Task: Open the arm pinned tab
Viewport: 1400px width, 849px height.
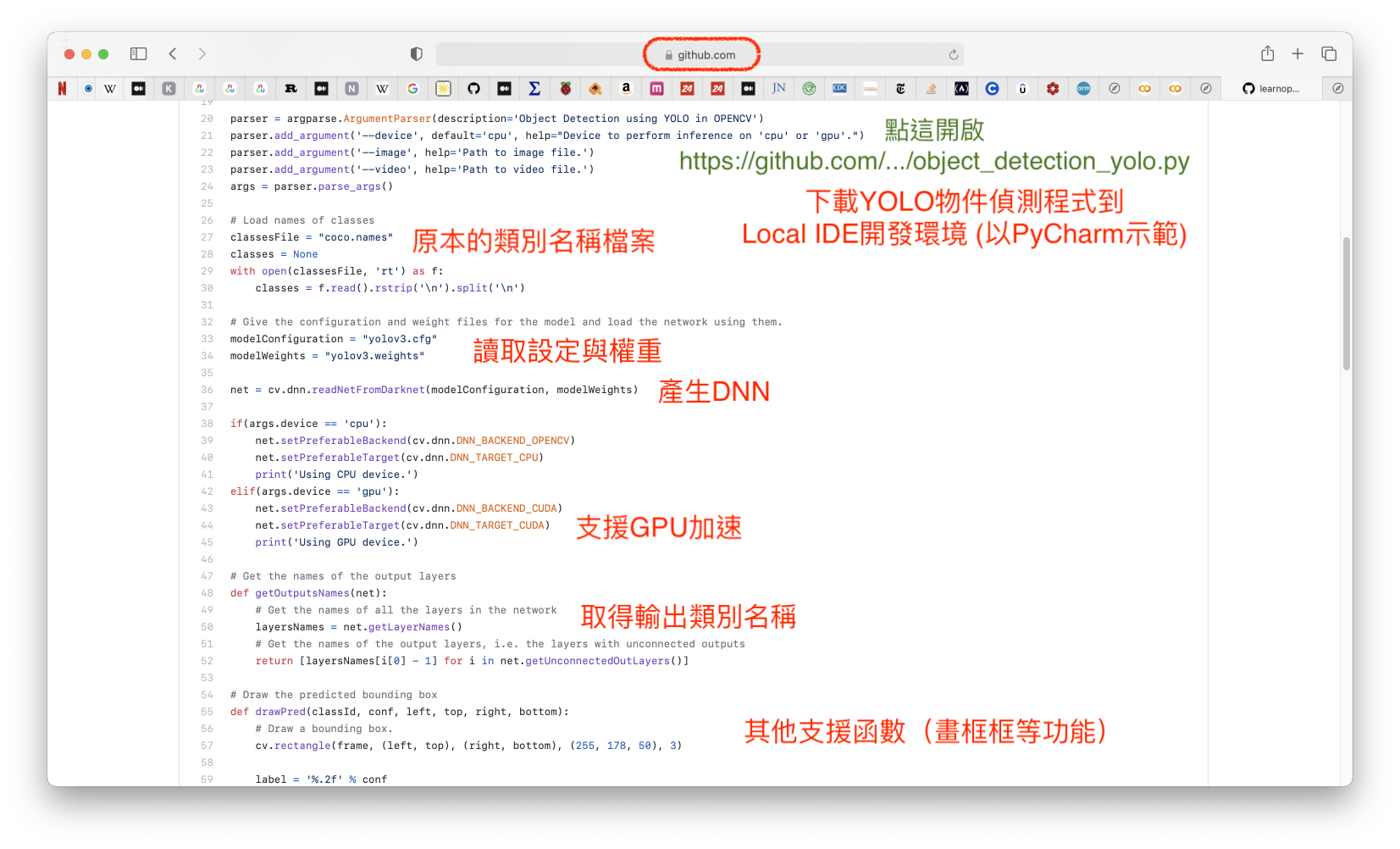Action: pos(1083,88)
